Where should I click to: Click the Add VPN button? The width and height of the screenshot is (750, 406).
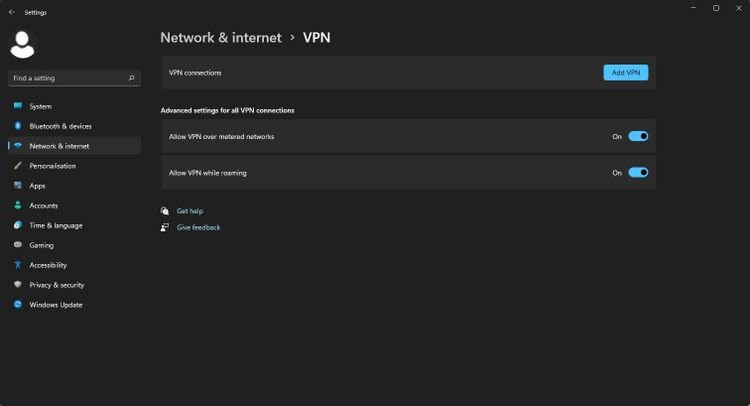[626, 73]
